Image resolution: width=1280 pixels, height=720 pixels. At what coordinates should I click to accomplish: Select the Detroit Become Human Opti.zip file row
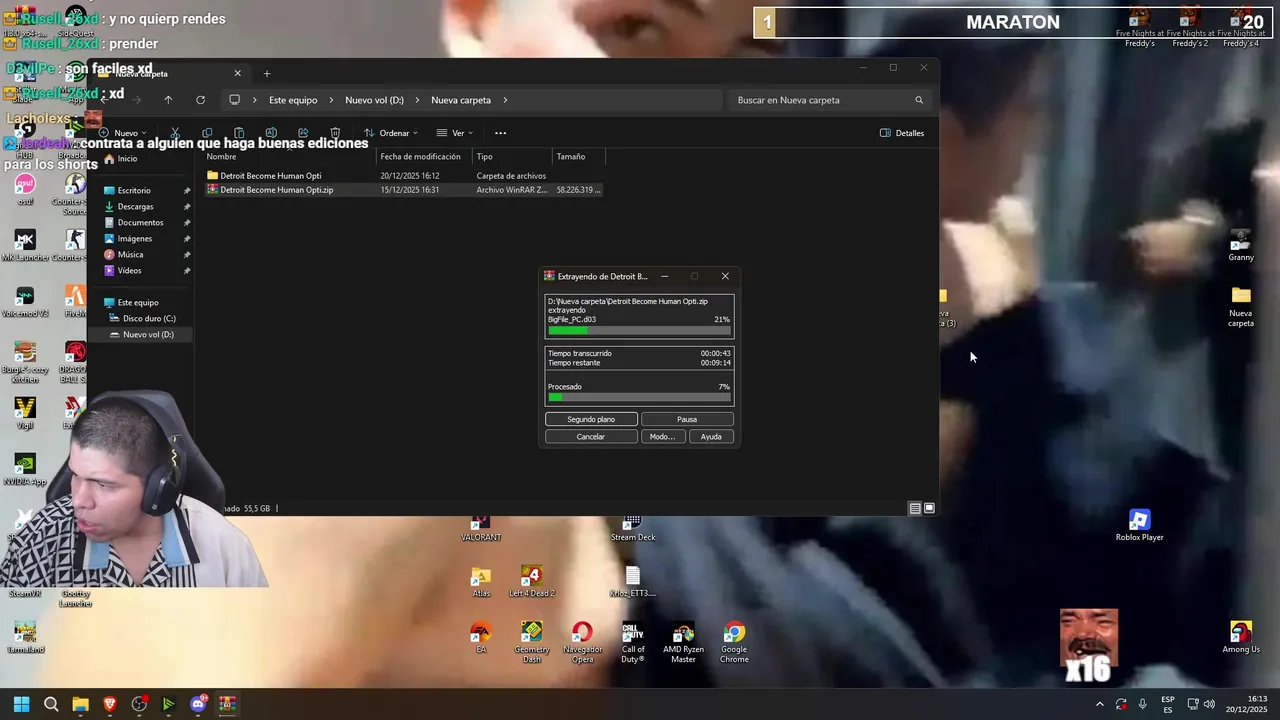pyautogui.click(x=404, y=190)
